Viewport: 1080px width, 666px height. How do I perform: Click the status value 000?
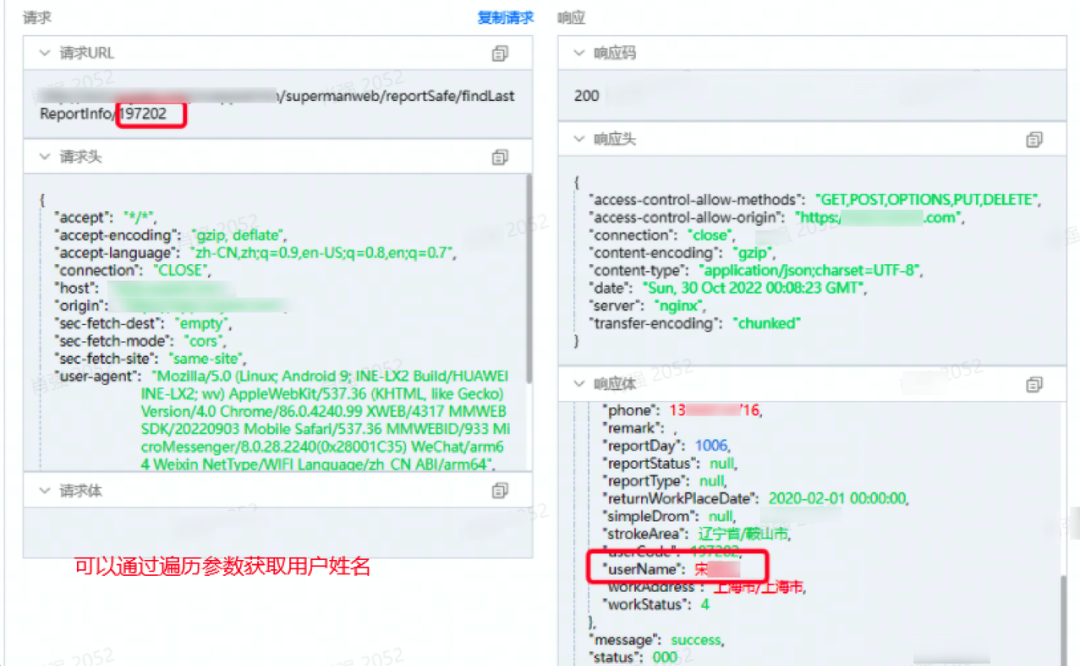tap(665, 658)
